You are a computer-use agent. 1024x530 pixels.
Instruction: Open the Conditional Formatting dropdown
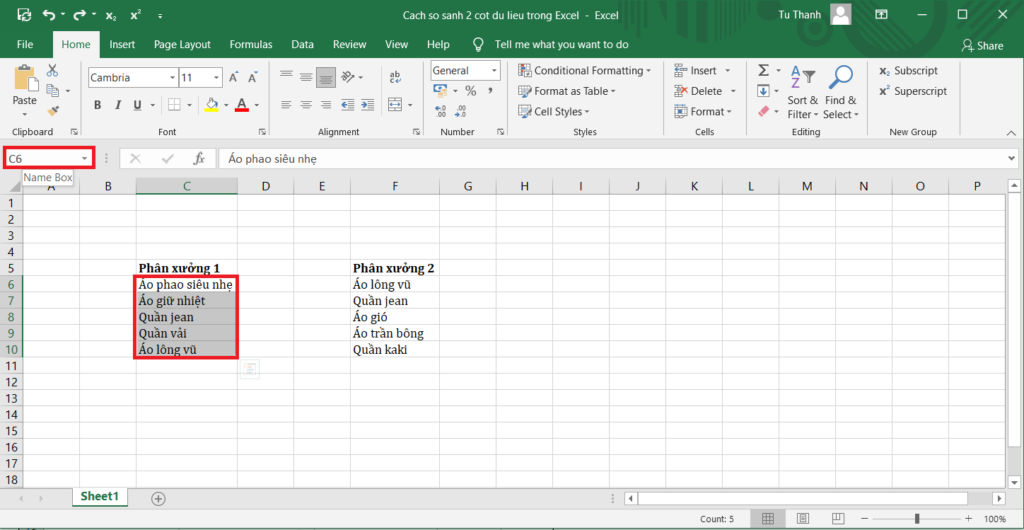click(x=584, y=71)
